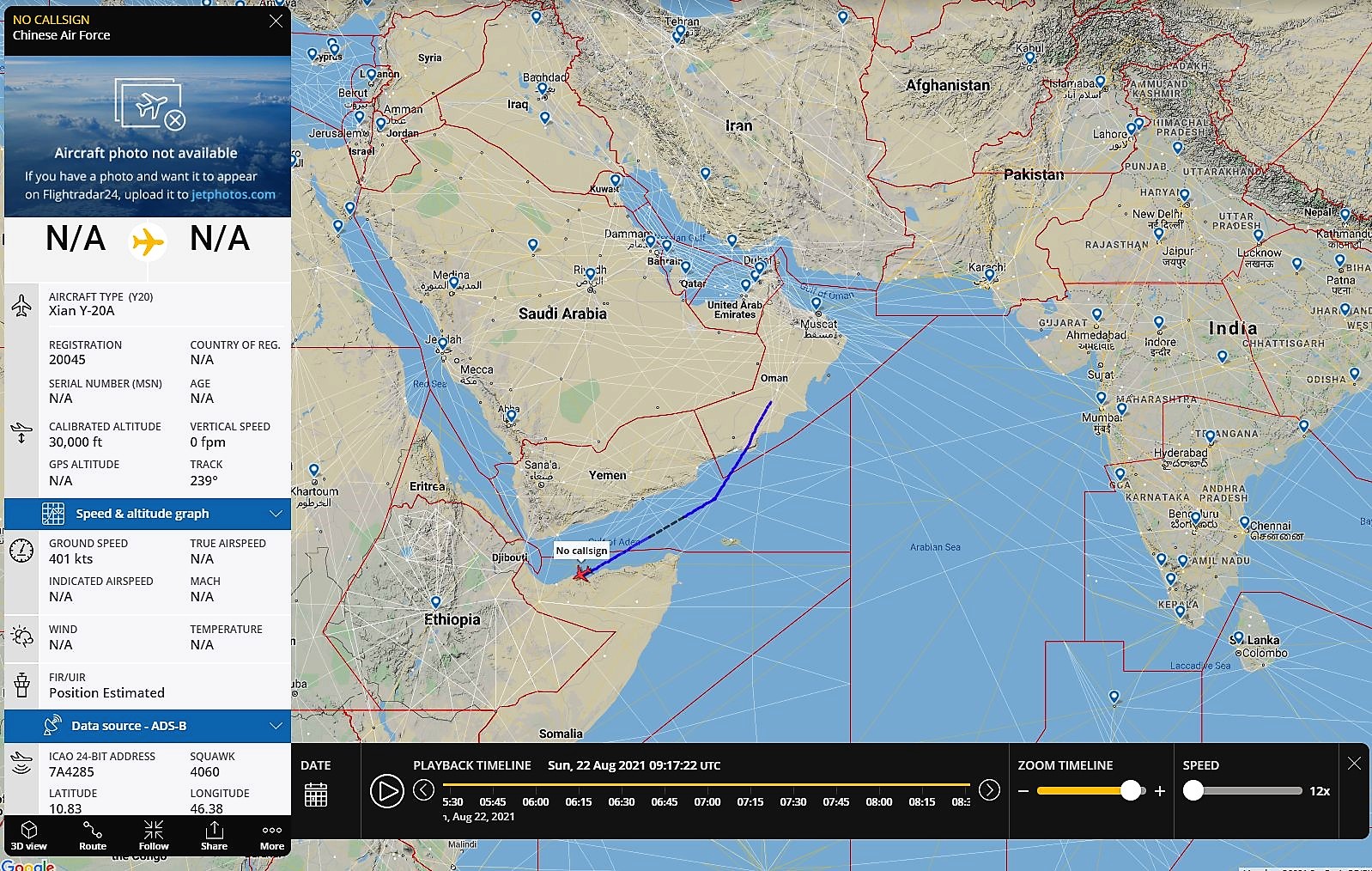Select the 06:00 timeline marker
The width and height of the screenshot is (1372, 871).
point(536,801)
